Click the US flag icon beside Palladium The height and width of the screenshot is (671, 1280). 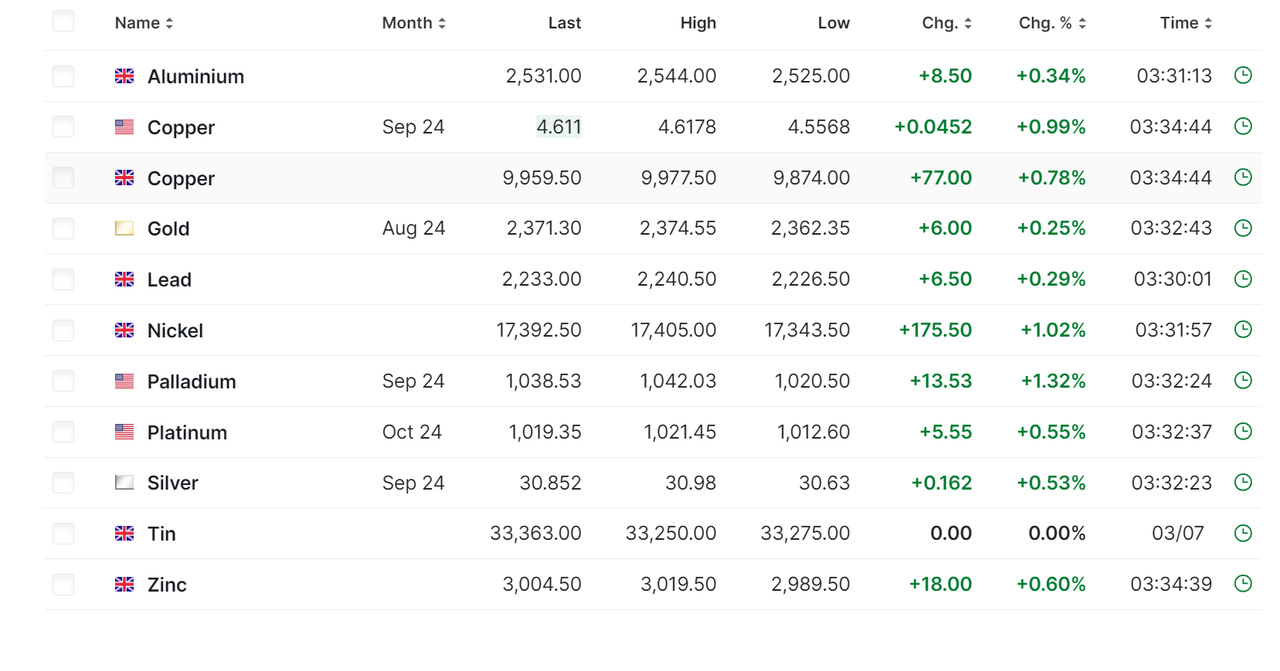coord(124,381)
